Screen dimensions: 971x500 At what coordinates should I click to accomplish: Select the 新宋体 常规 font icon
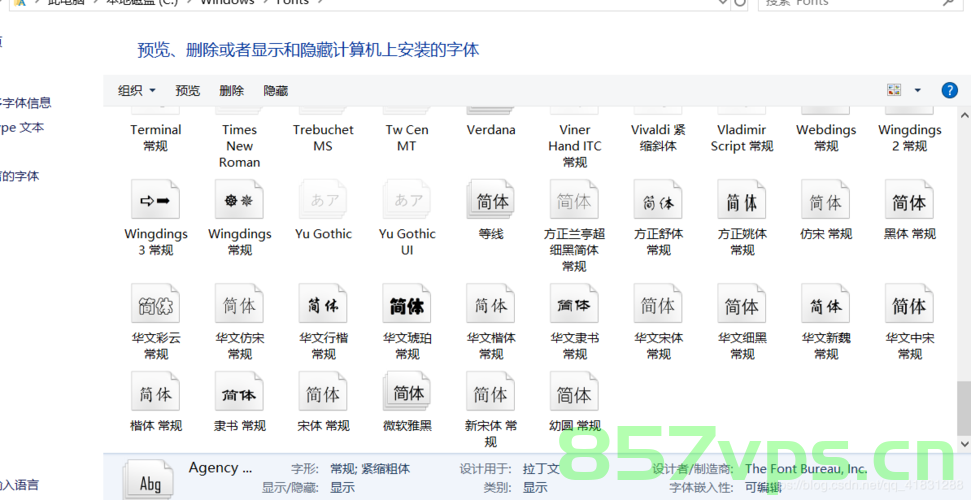490,391
